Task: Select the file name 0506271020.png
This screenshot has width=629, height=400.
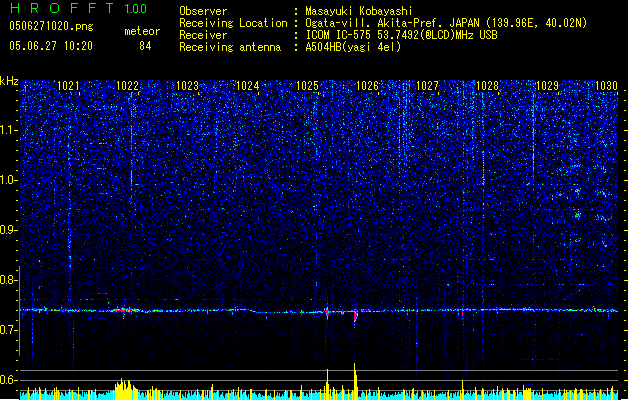Action: [51, 26]
